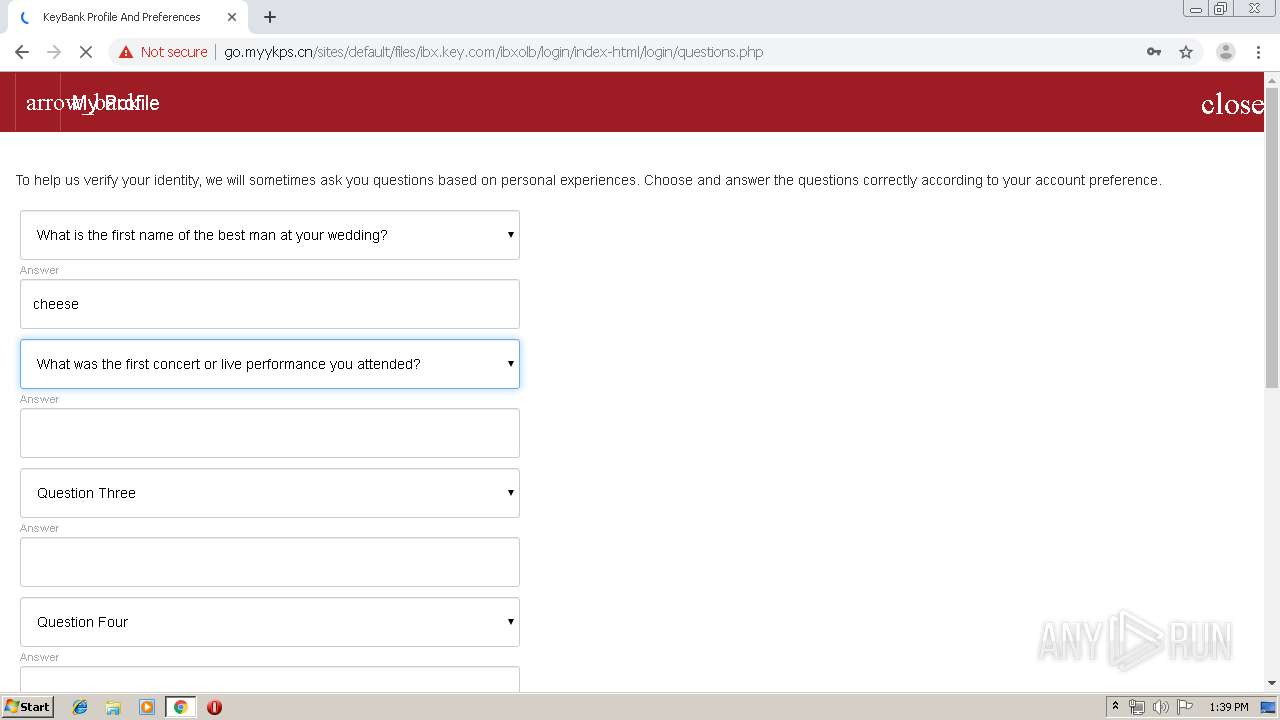
Task: Click the third answer input field
Action: 270,562
